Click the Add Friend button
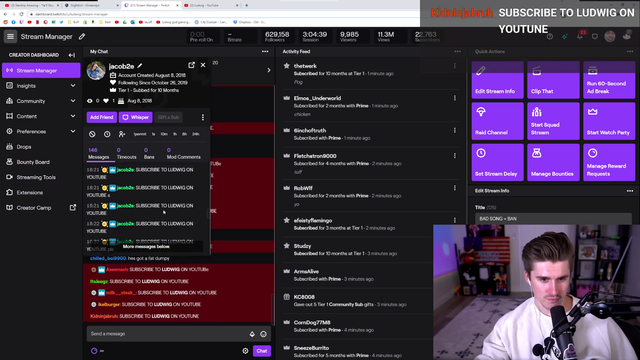This screenshot has height=360, width=640. click(102, 117)
